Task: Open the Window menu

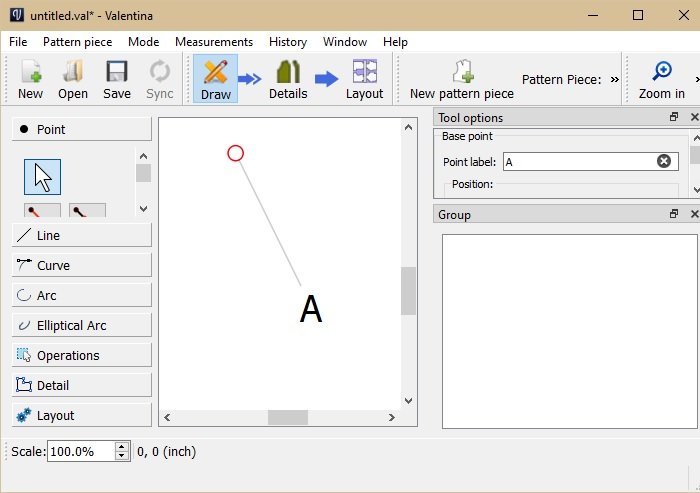Action: (x=345, y=42)
